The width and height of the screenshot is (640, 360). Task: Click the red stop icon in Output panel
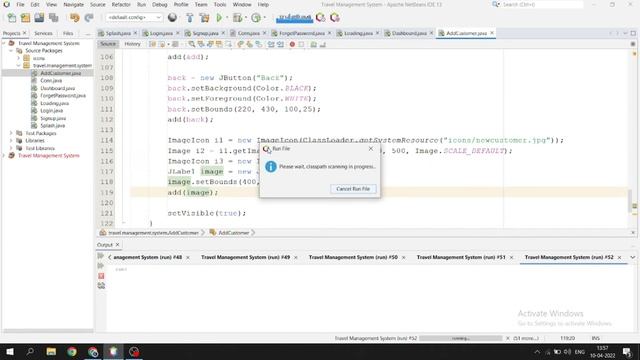pyautogui.click(x=101, y=276)
